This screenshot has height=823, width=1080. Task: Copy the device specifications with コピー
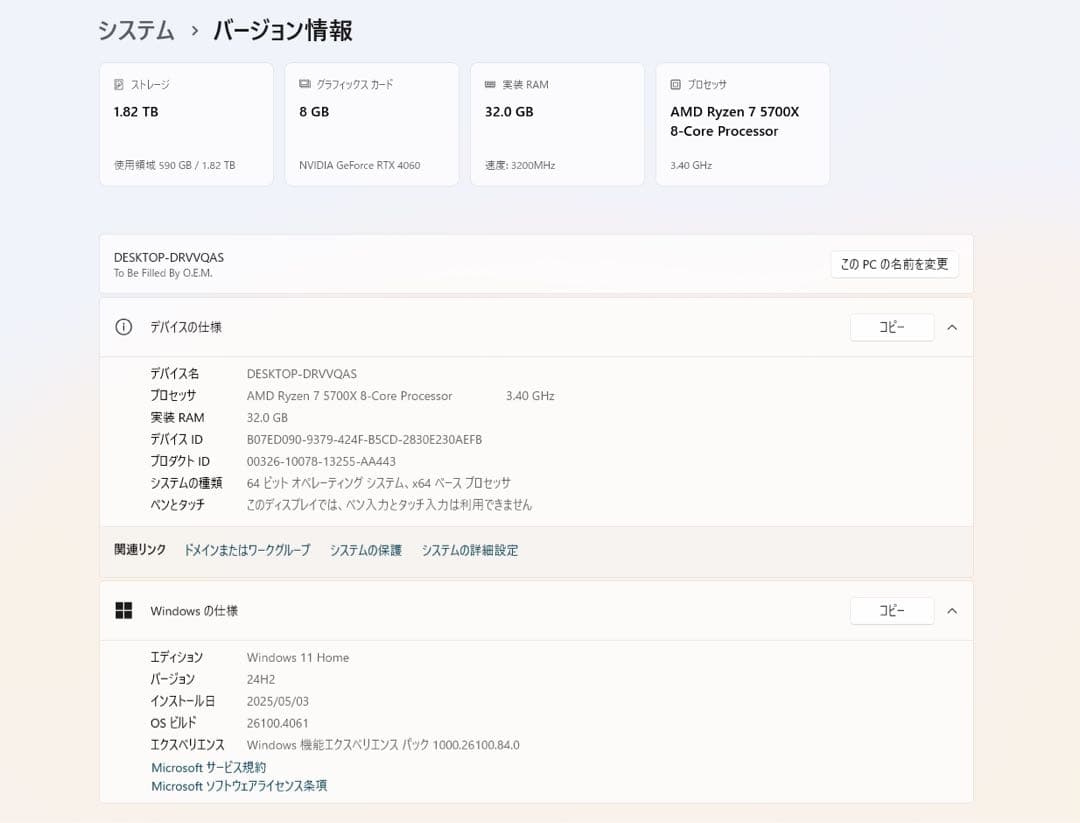891,327
